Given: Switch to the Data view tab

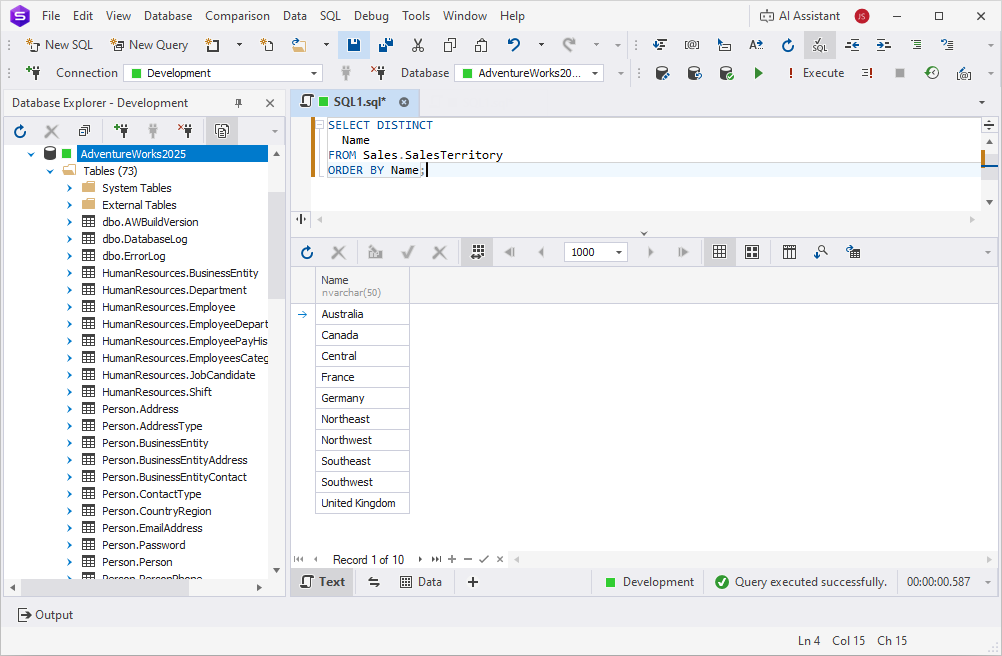Looking at the screenshot, I should (x=420, y=582).
